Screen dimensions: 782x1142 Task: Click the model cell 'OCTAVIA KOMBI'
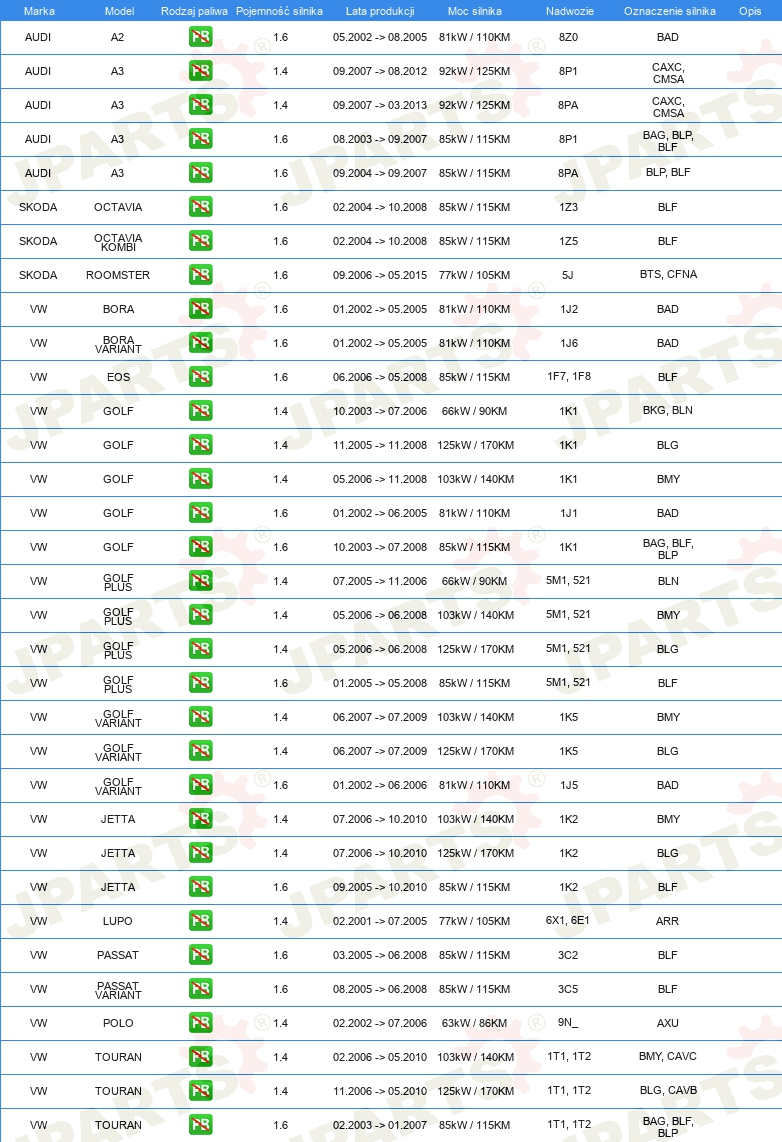point(118,242)
